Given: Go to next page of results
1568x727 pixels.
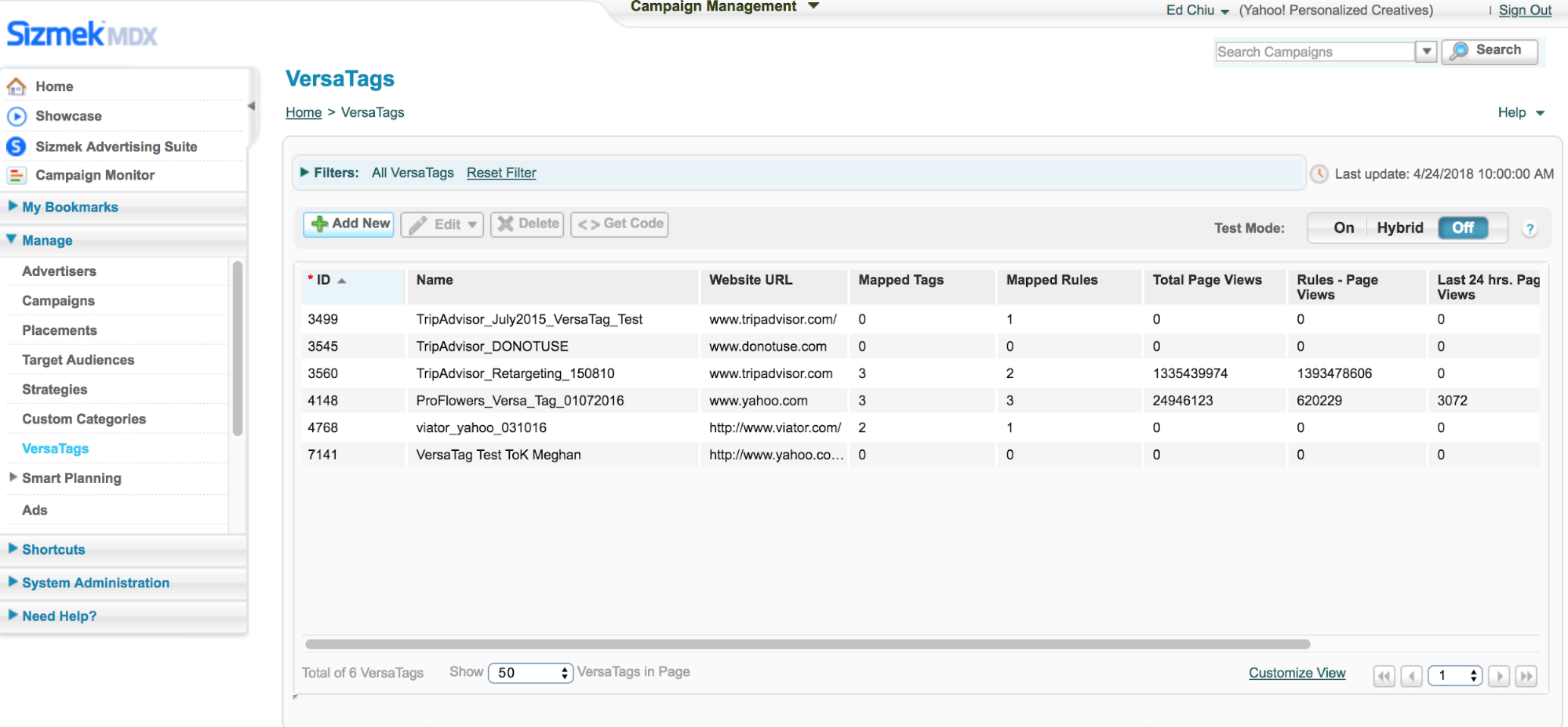Looking at the screenshot, I should (x=1499, y=676).
